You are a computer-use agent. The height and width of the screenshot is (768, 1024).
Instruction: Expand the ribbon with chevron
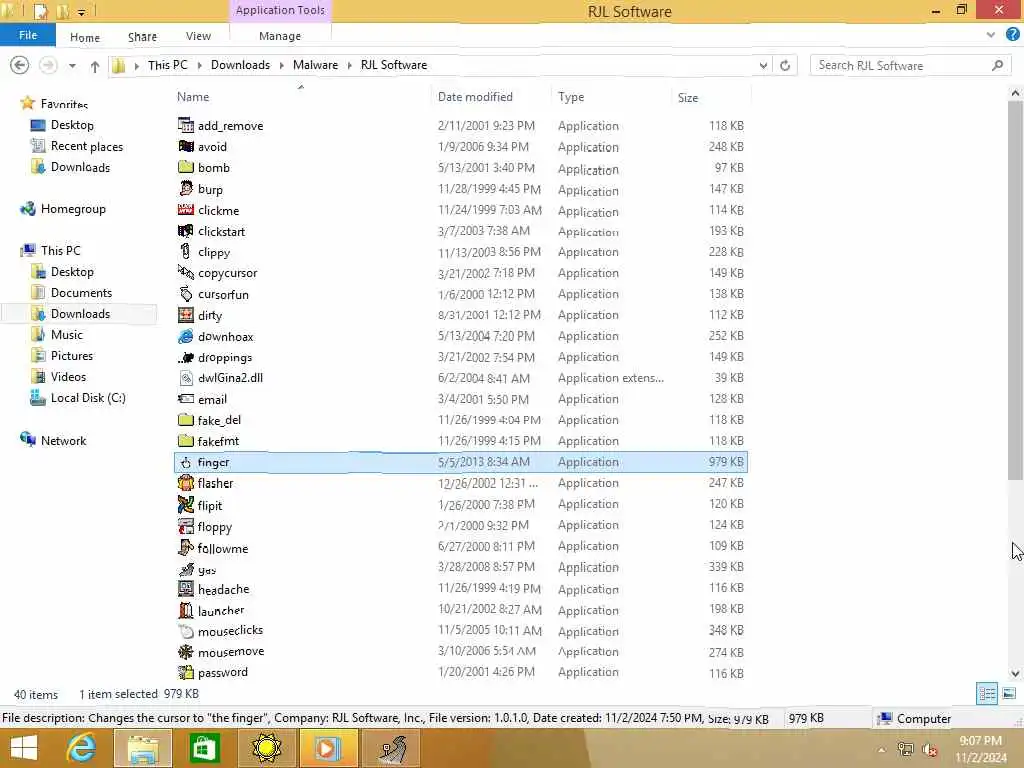991,35
